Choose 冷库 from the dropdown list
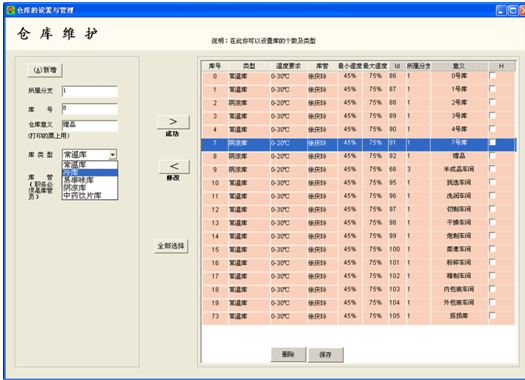Image resolution: width=525 pixels, height=380 pixels. [90, 172]
